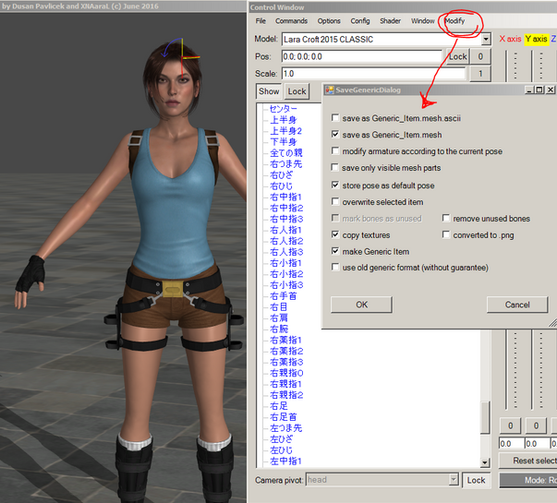Select the 右手首 bone in list
Viewport: 557px width, 503px height.
click(x=283, y=296)
